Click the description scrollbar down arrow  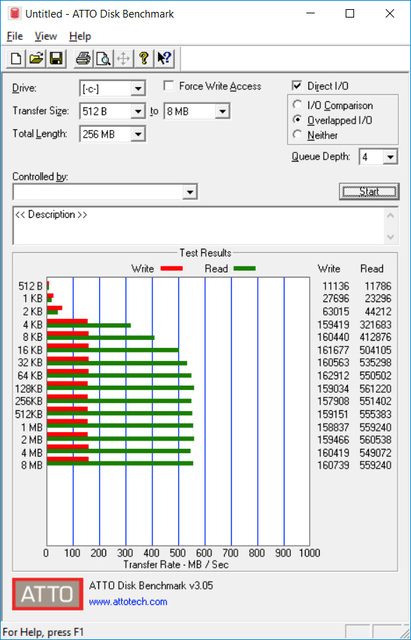391,237
